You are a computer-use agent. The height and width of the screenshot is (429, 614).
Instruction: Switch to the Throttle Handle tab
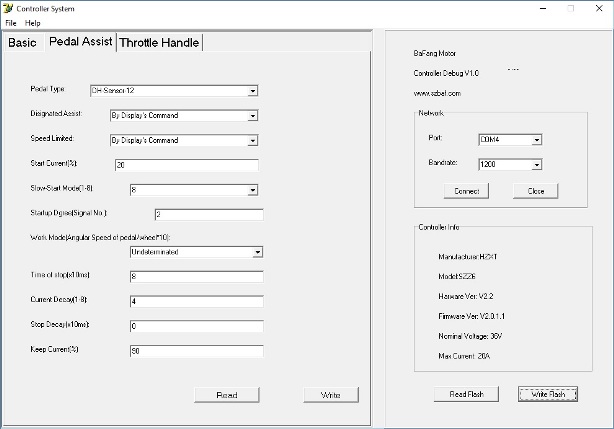[x=159, y=42]
